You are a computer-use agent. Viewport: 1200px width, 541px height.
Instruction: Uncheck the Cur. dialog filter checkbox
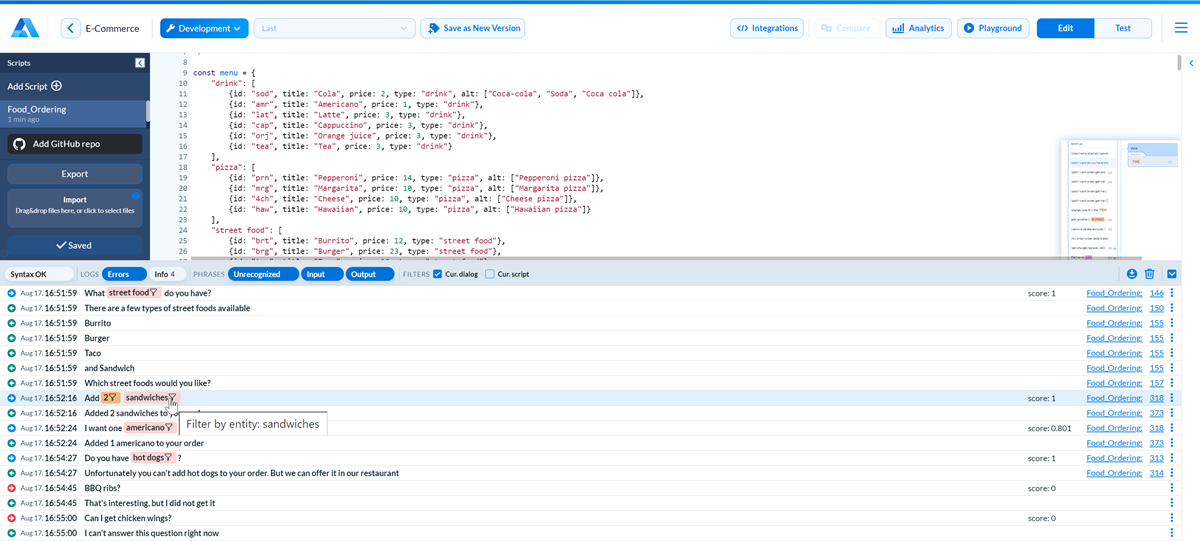438,274
